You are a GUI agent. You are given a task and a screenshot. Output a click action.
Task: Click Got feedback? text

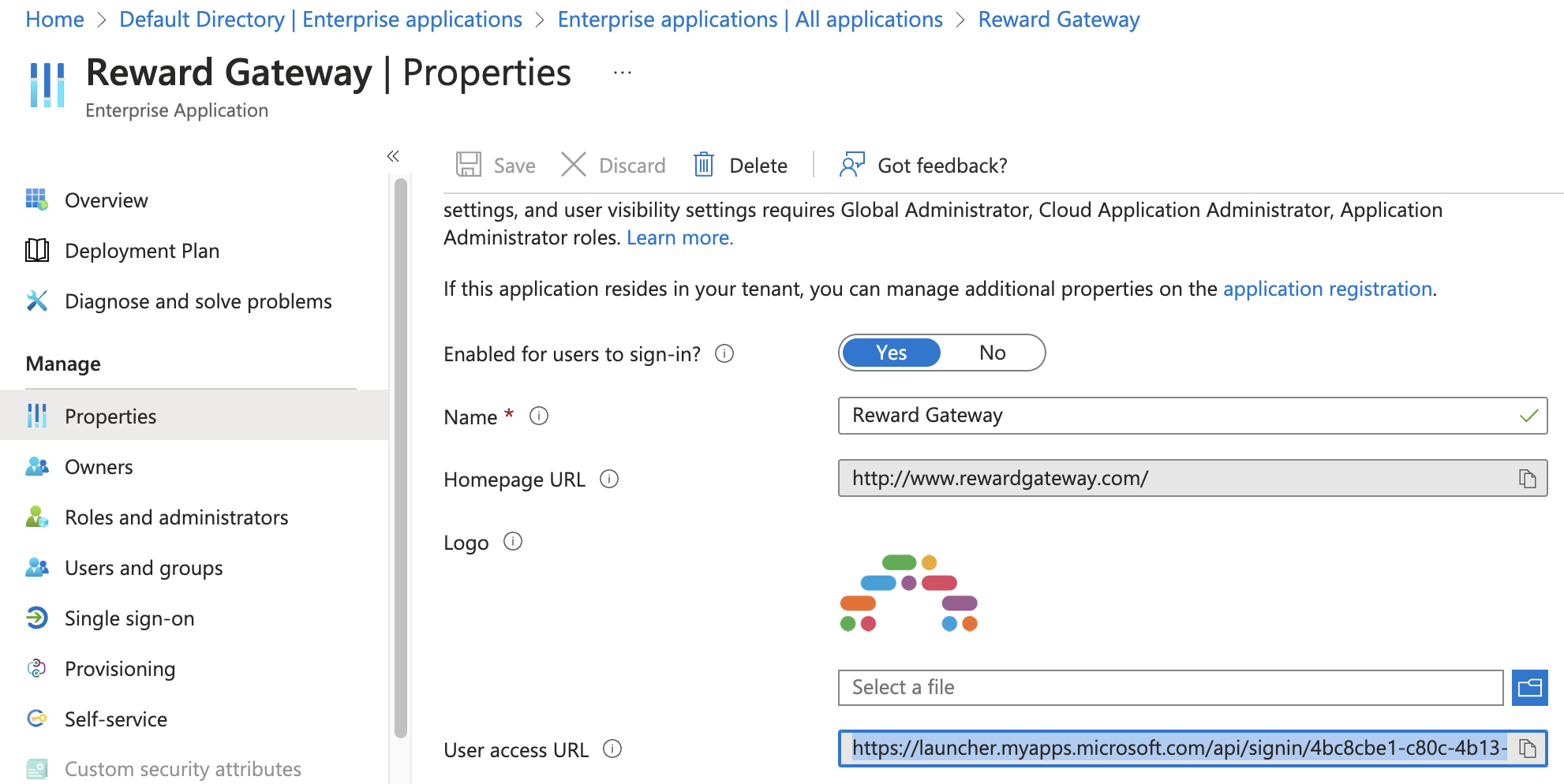[x=942, y=166]
